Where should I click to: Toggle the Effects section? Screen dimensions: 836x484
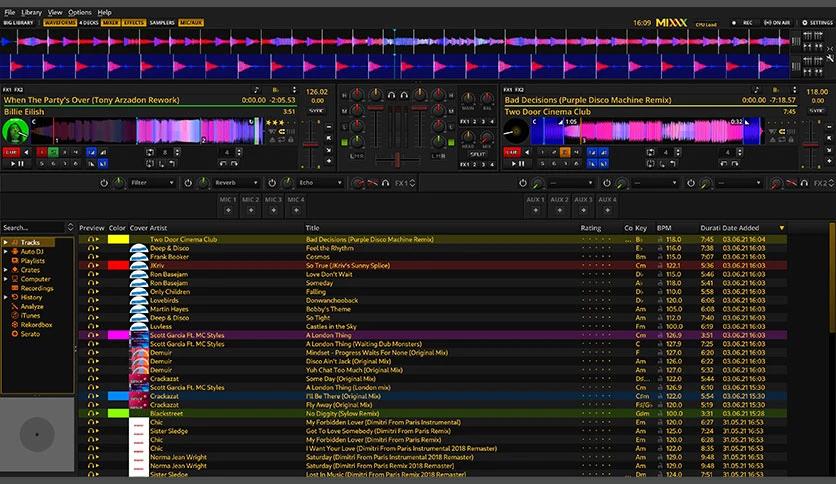134,23
